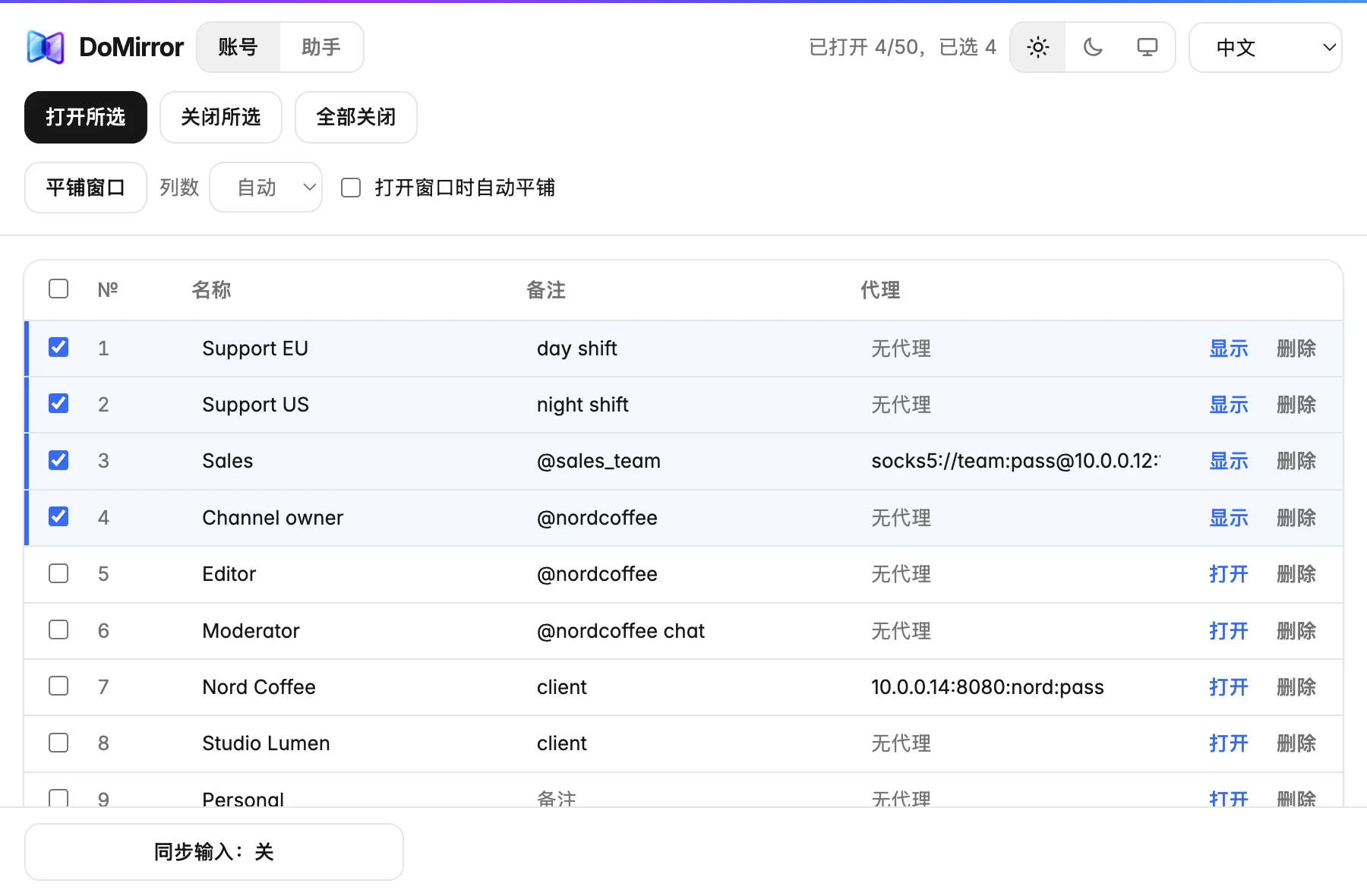Screen dimensions: 1367x896
Task: Click the DoMirror logo icon
Action: (x=46, y=47)
